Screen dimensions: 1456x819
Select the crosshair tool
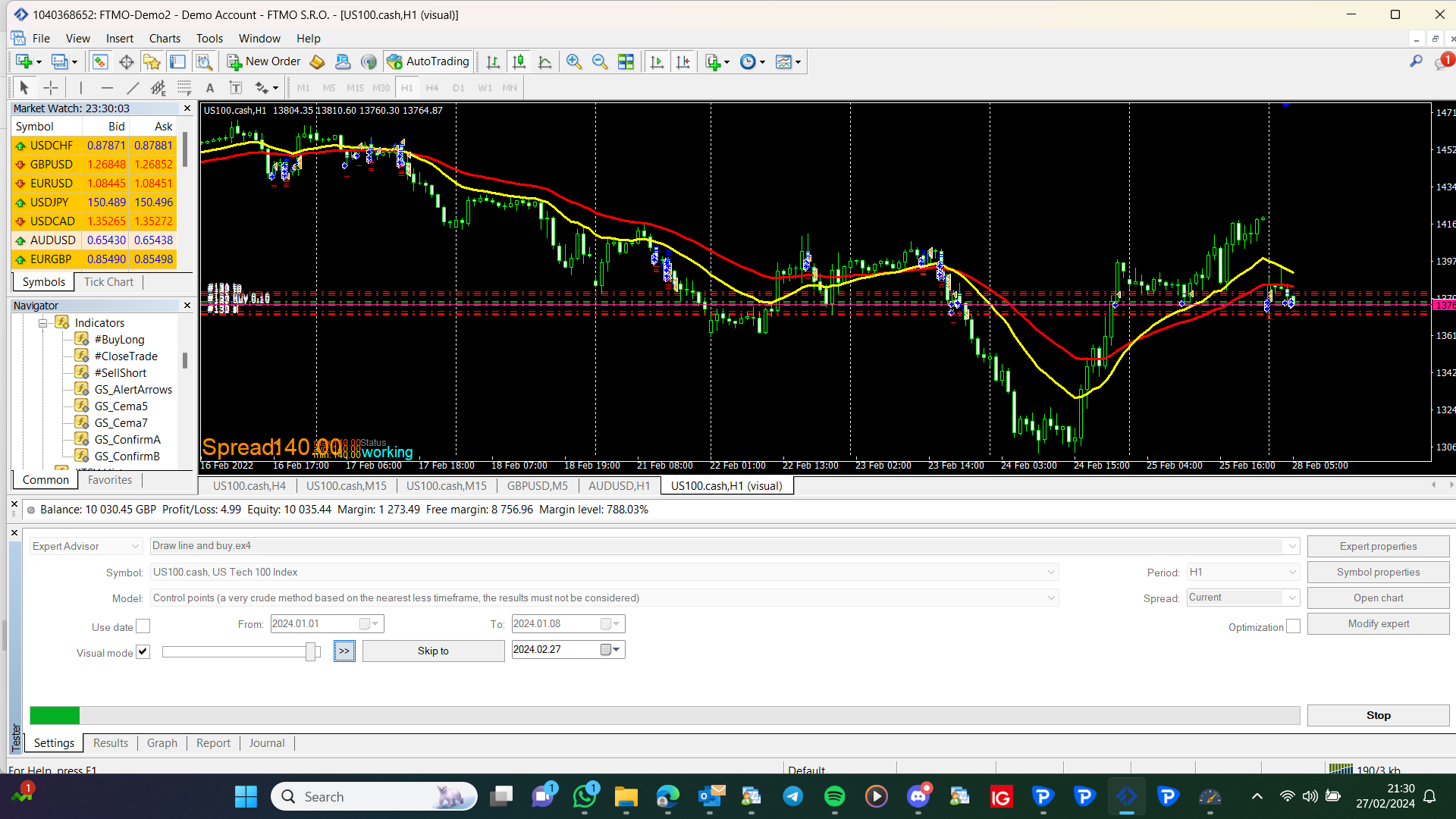point(50,87)
